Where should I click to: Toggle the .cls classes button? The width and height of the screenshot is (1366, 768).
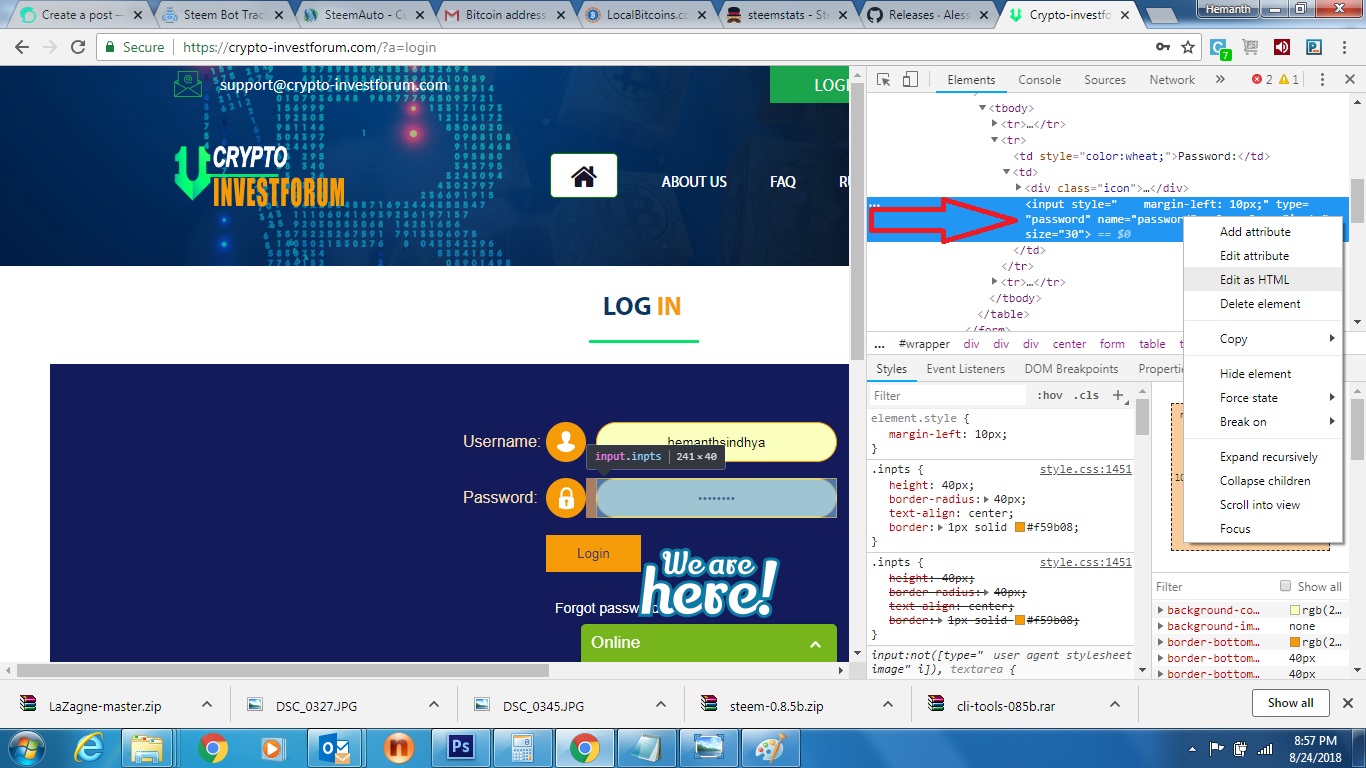click(x=1087, y=395)
